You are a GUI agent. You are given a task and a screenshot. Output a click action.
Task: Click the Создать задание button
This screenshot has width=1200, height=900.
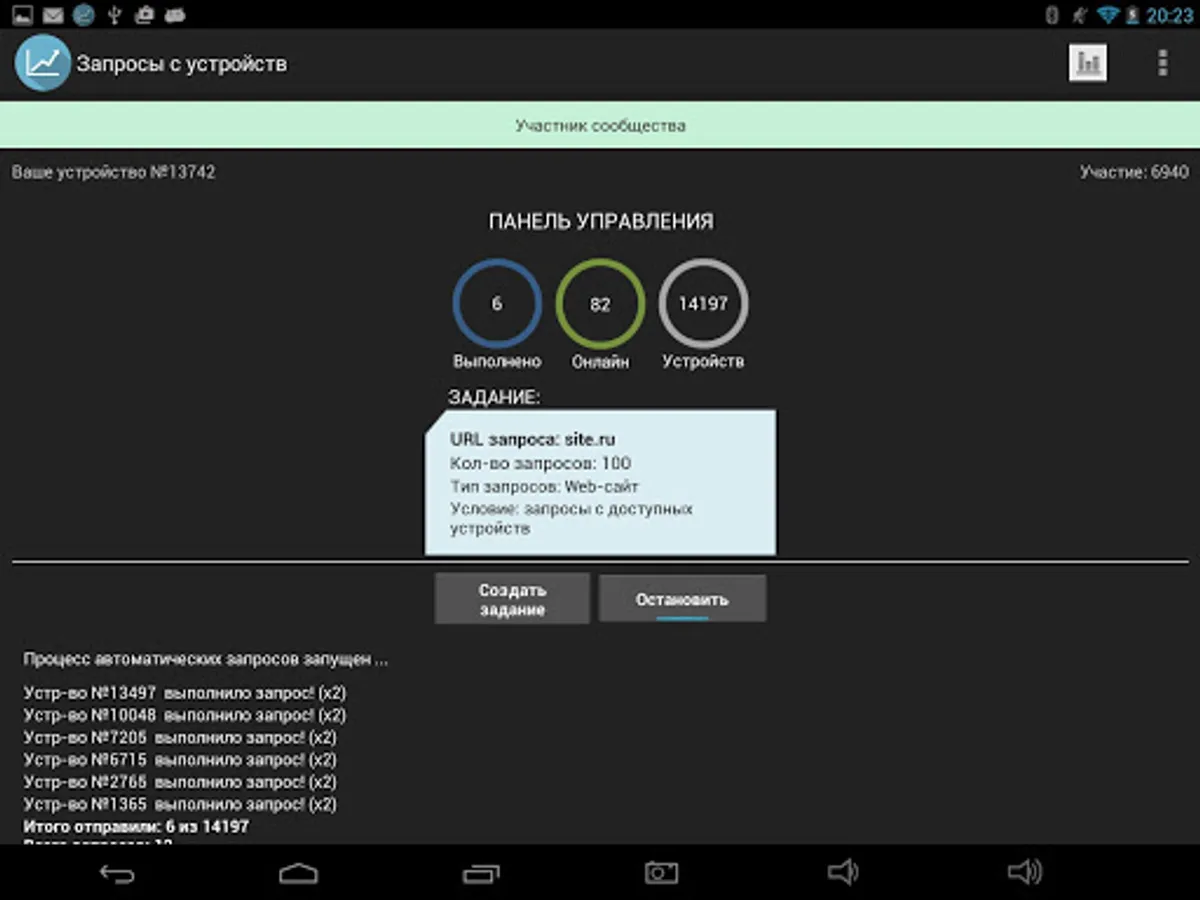[512, 599]
